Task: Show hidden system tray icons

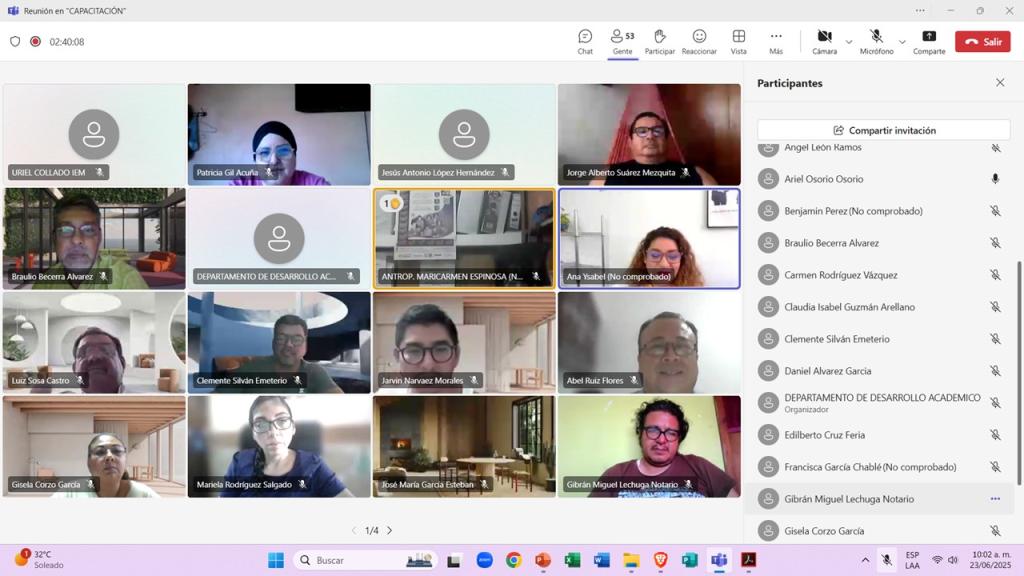Action: (x=865, y=560)
